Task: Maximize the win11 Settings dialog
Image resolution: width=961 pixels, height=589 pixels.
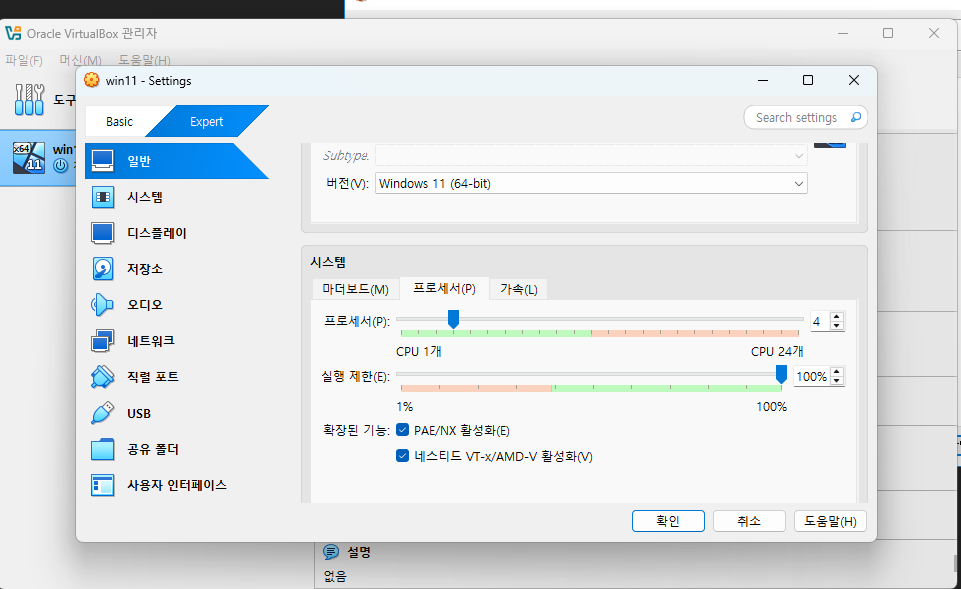Action: click(x=808, y=80)
